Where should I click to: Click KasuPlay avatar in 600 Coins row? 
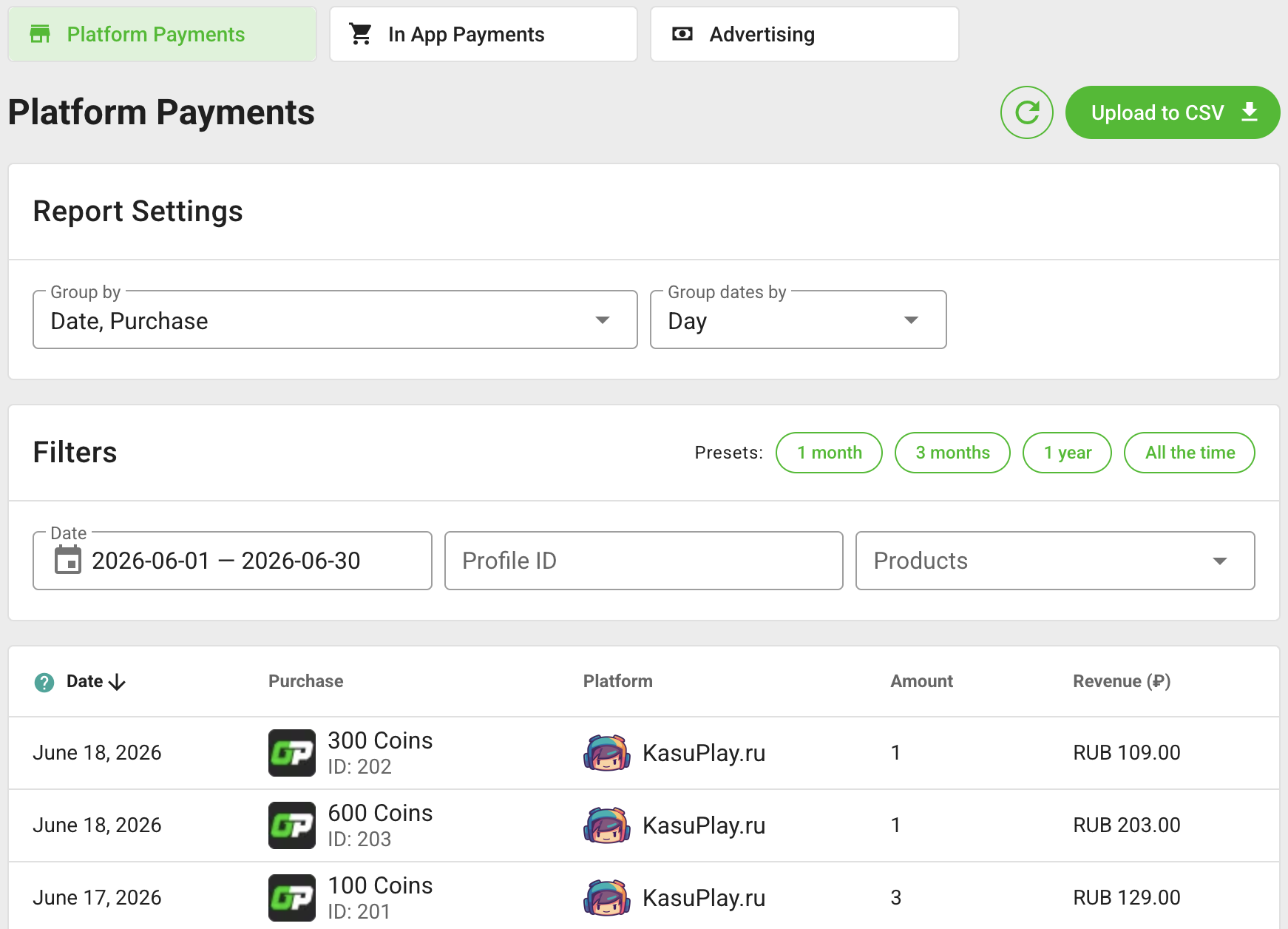(x=607, y=825)
